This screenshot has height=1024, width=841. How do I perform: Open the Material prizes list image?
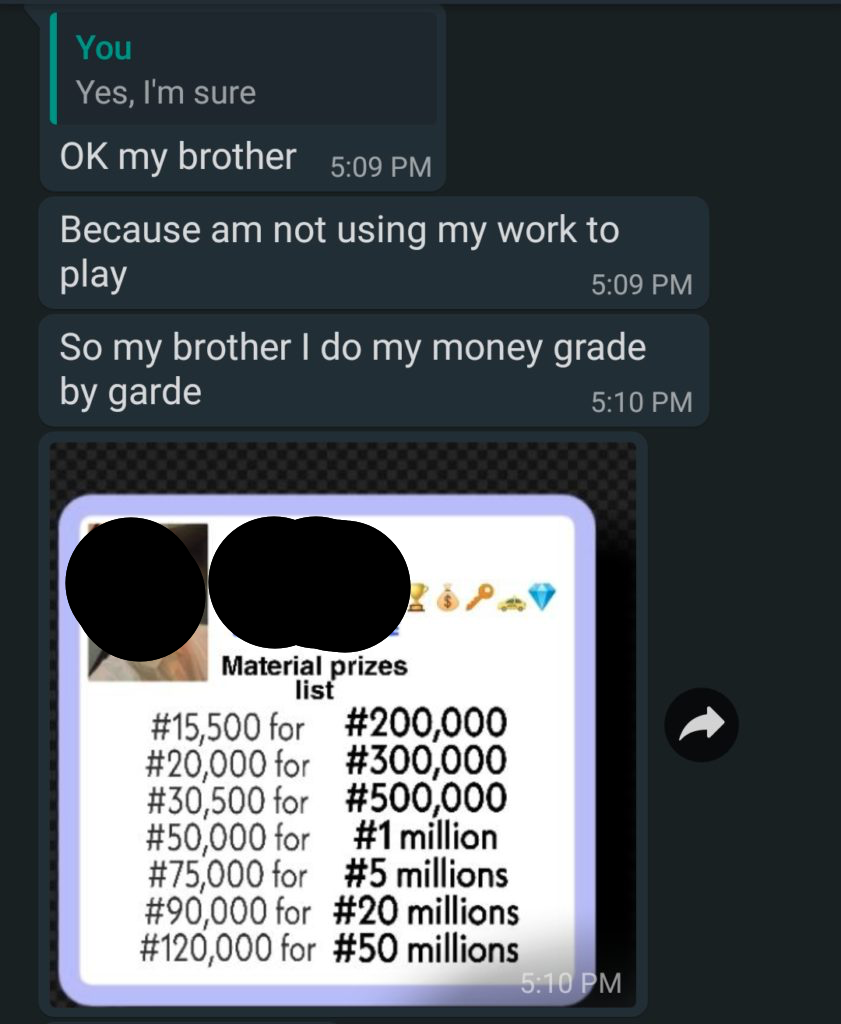pyautogui.click(x=342, y=724)
